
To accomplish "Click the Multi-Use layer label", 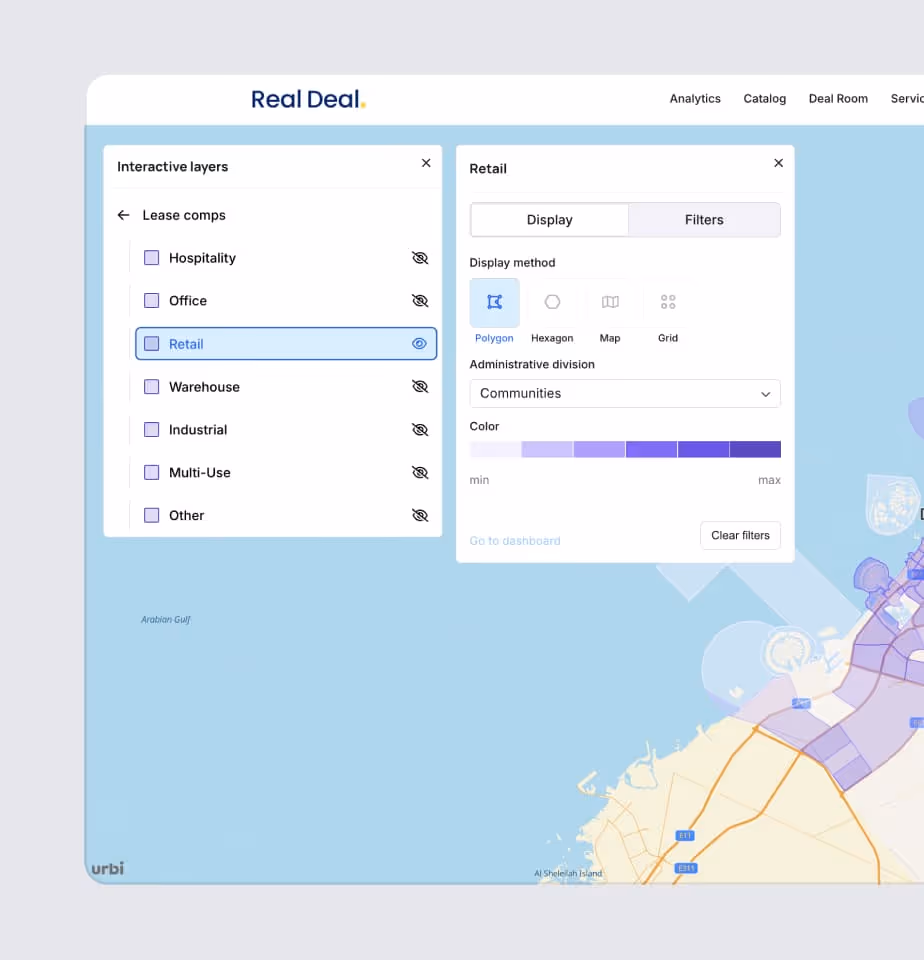I will tap(200, 473).
